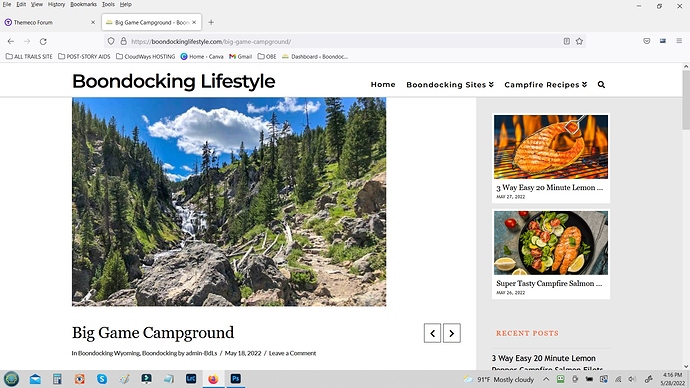Reload the current page
Screen dimensions: 690x388
point(43,41)
